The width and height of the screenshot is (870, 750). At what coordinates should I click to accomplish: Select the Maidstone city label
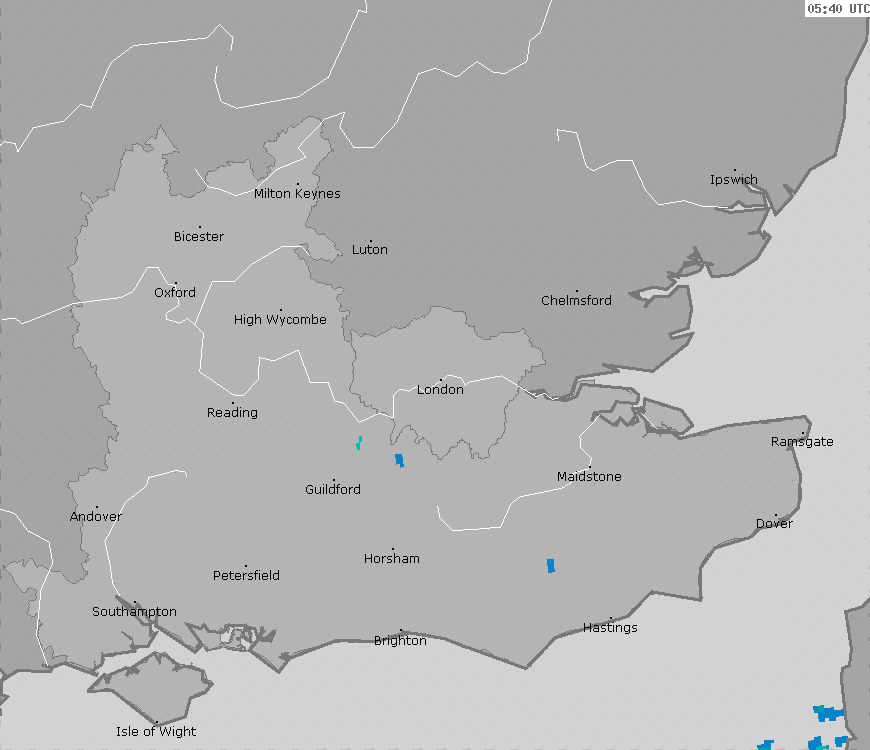(589, 477)
